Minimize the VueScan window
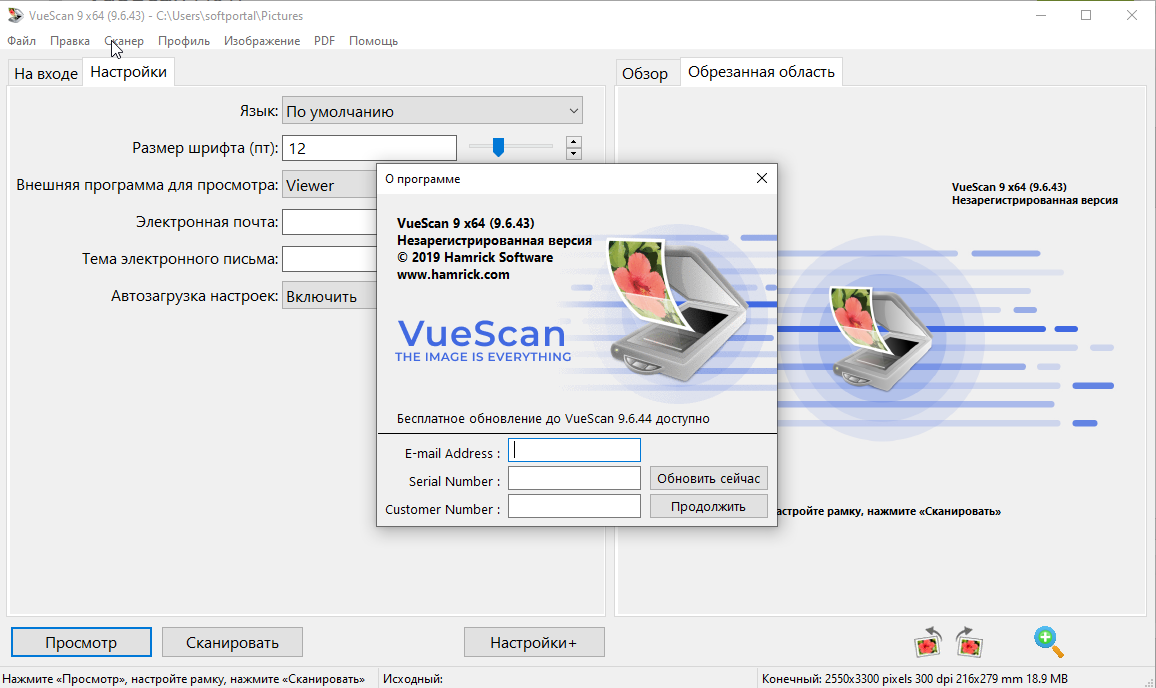The width and height of the screenshot is (1156, 688). pyautogui.click(x=1041, y=15)
